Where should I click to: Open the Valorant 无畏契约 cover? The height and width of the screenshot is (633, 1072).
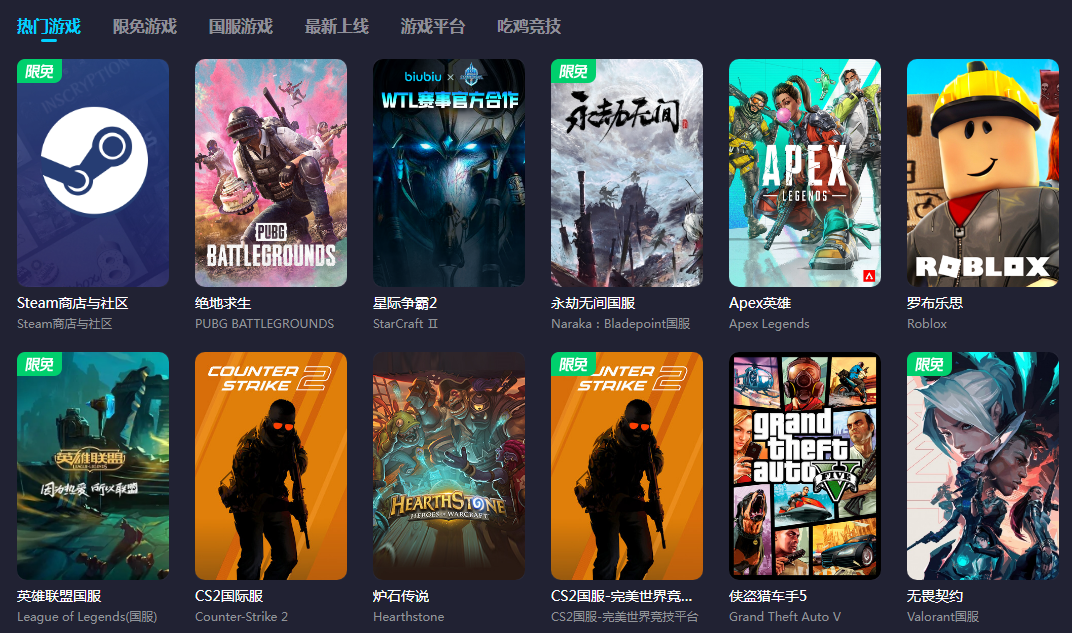(982, 466)
